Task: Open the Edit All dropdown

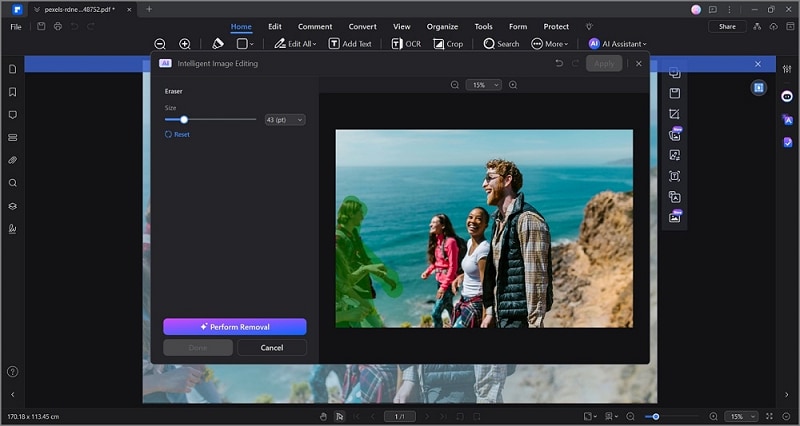Action: [295, 44]
